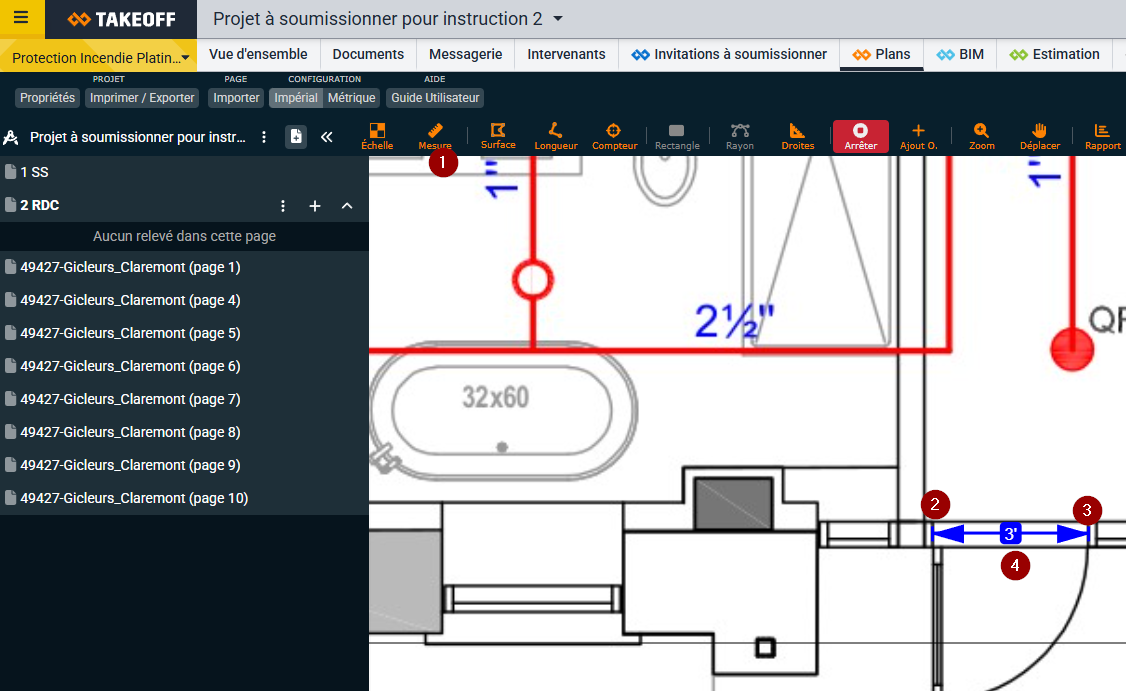Open the project title dropdown arrow

pyautogui.click(x=558, y=19)
